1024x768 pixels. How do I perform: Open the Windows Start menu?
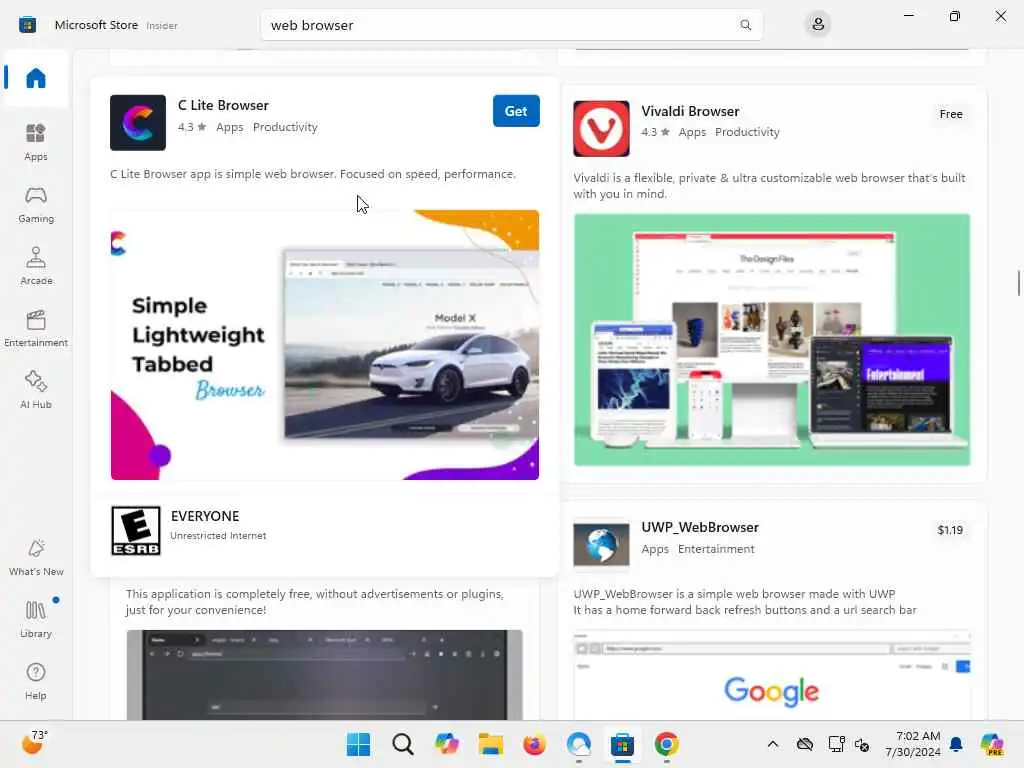(358, 744)
